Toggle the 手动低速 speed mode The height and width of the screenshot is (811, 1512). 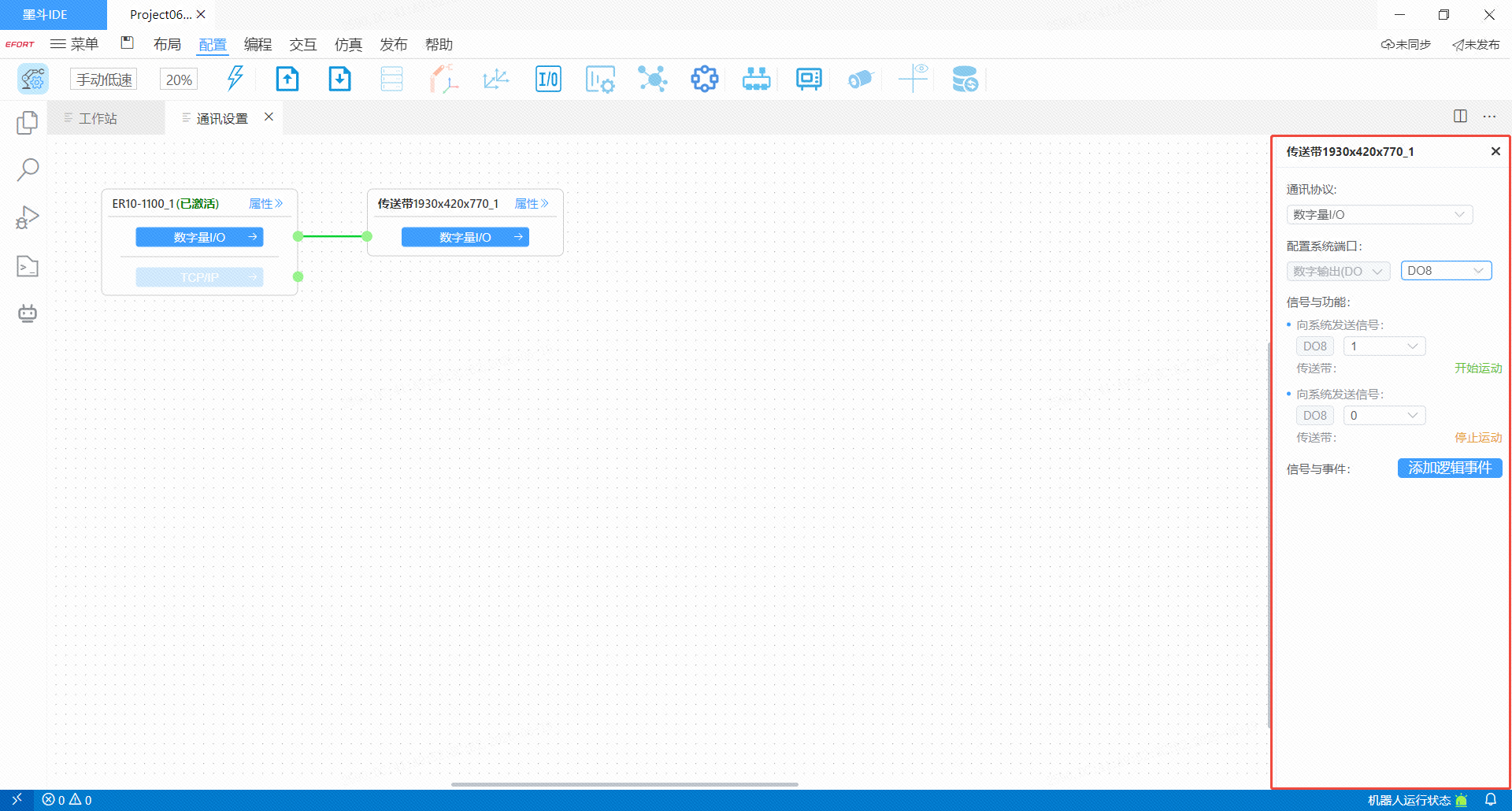(104, 80)
